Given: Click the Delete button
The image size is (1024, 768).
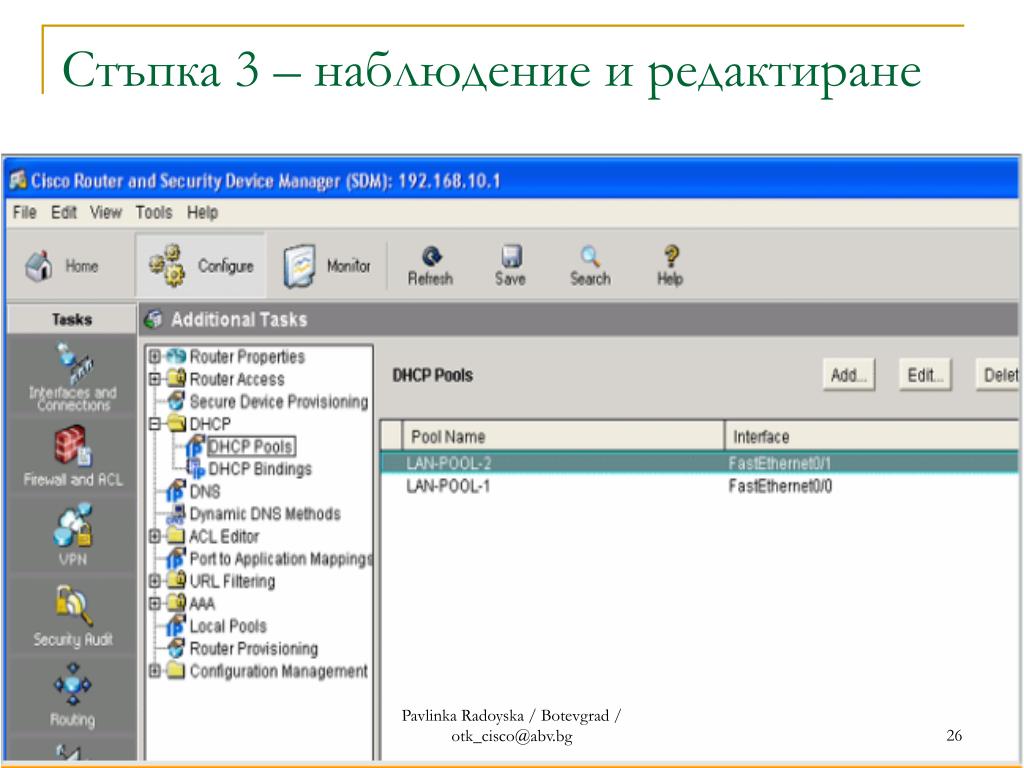Looking at the screenshot, I should 999,375.
